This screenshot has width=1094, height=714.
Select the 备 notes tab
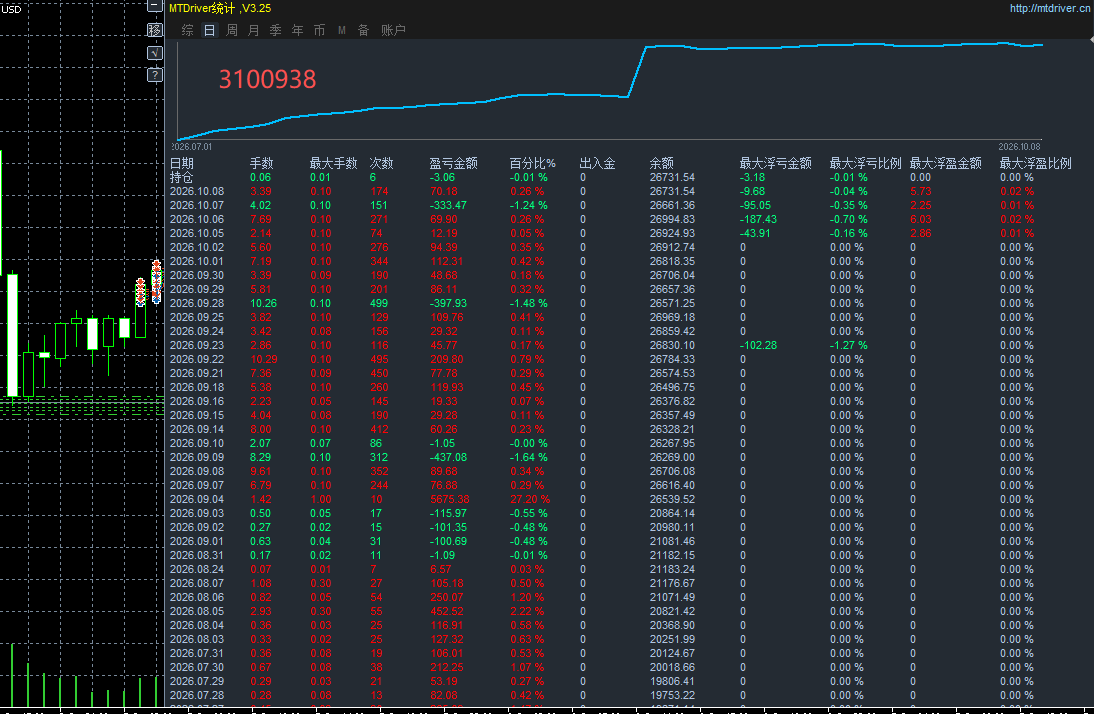coord(364,30)
